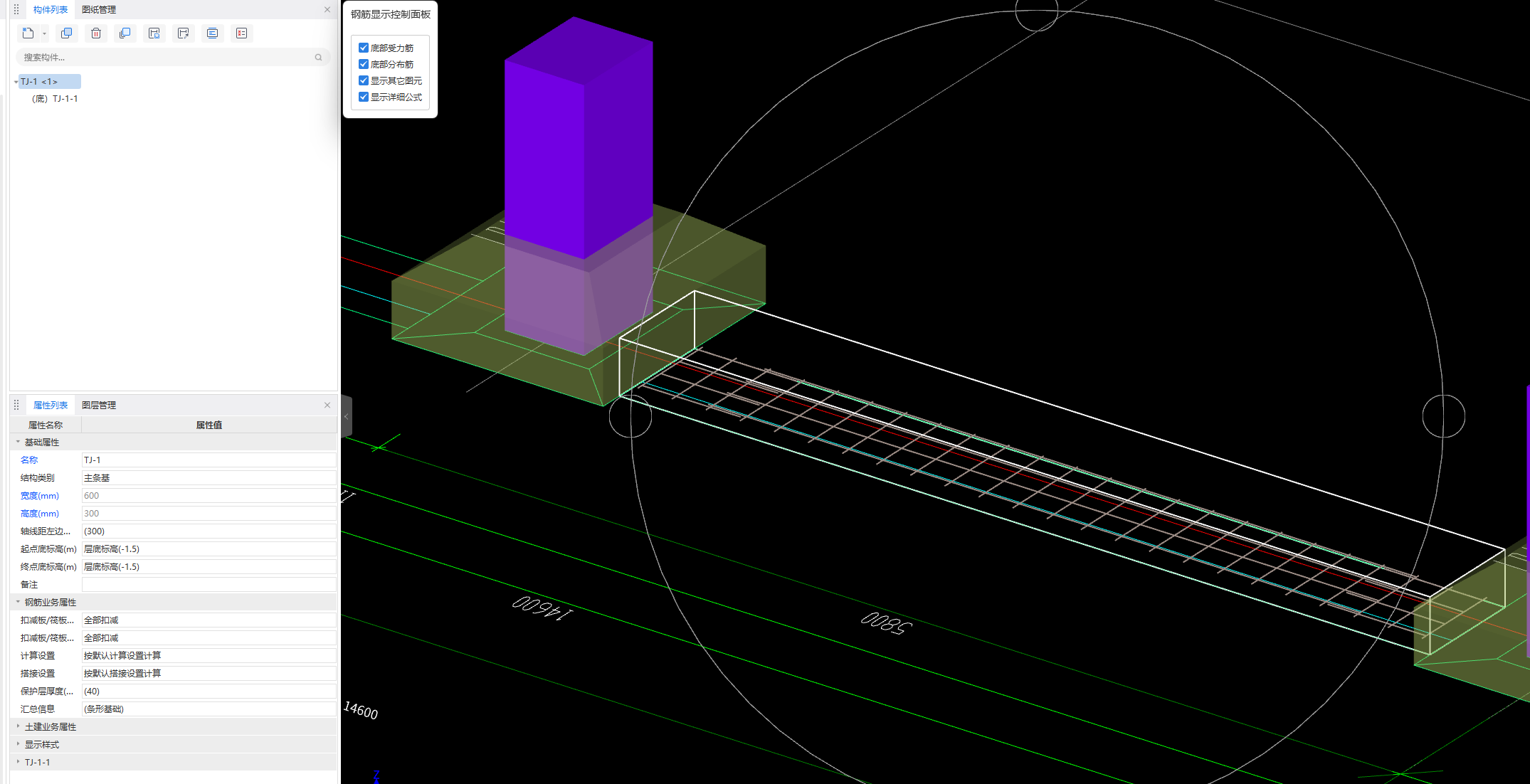Click the 钢筋显示控制面板 title

391,14
